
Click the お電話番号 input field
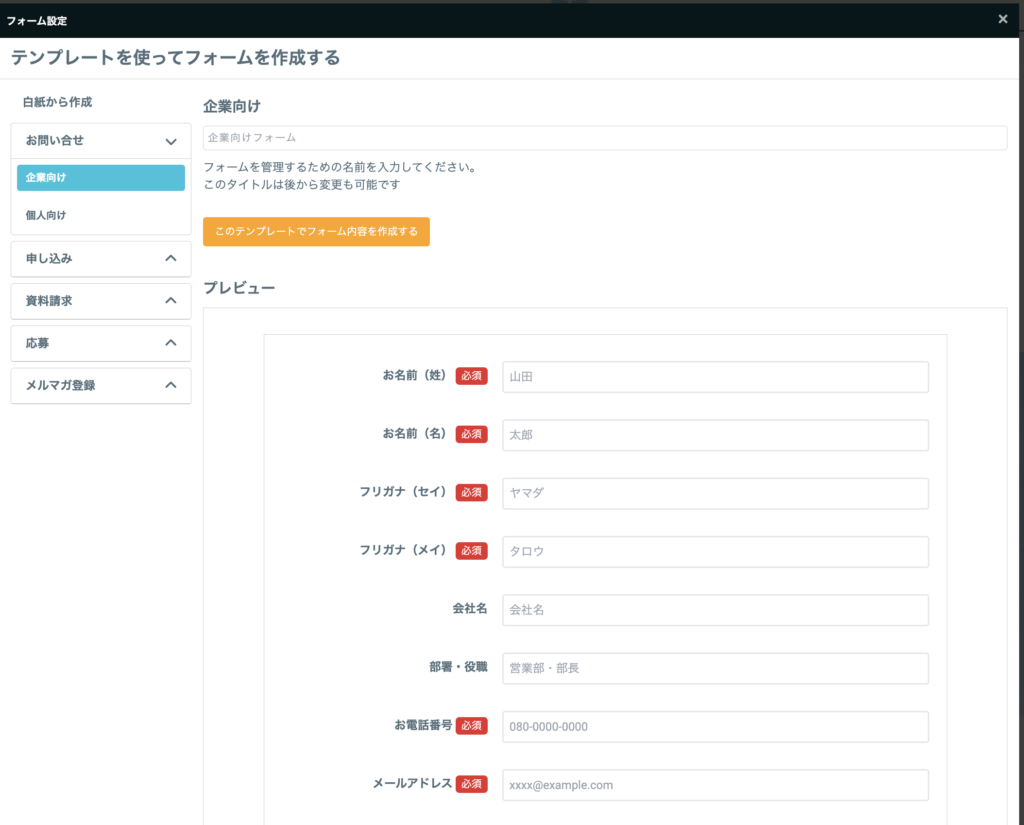pyautogui.click(x=715, y=727)
